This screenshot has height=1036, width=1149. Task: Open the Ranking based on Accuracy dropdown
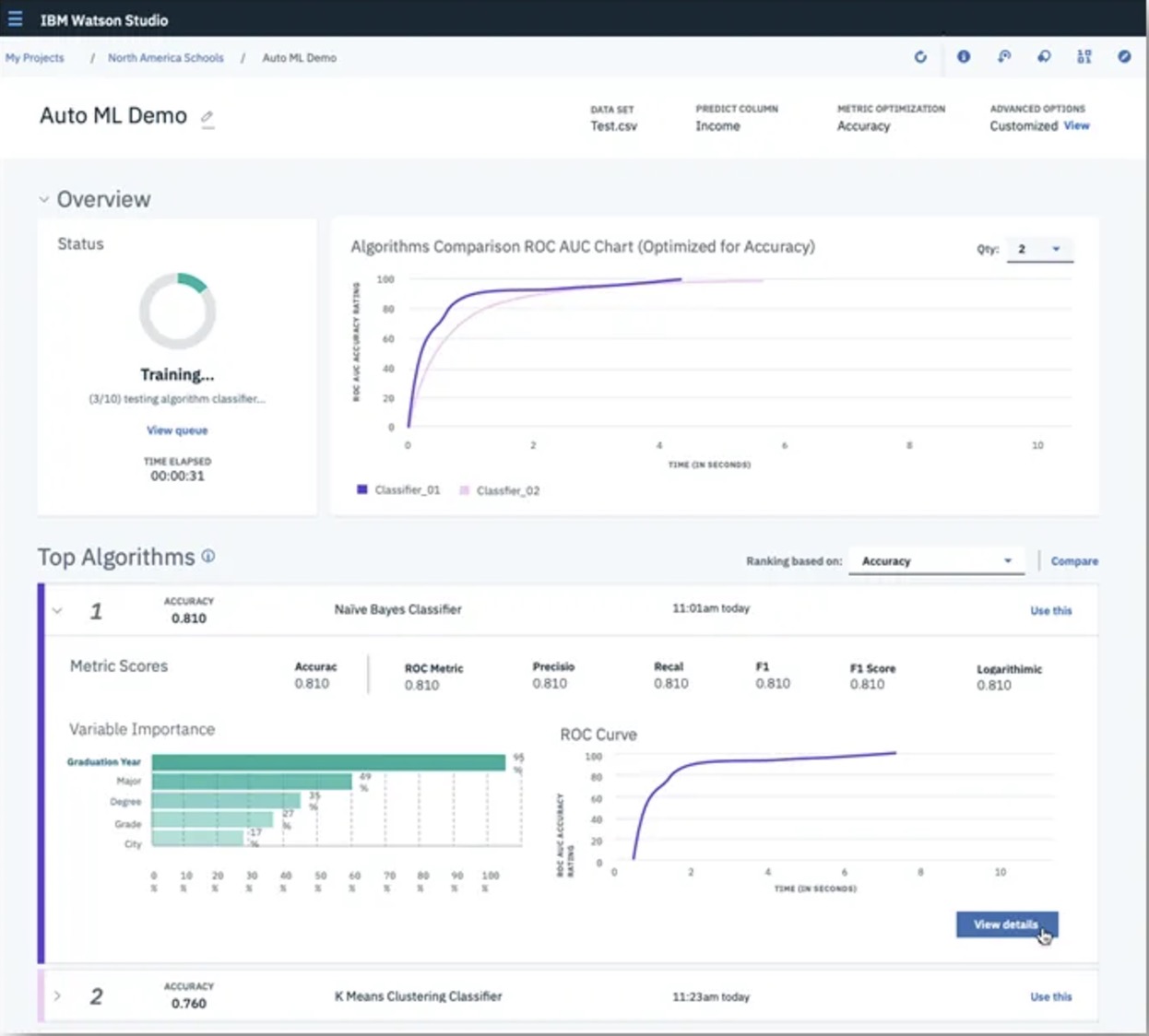click(936, 561)
